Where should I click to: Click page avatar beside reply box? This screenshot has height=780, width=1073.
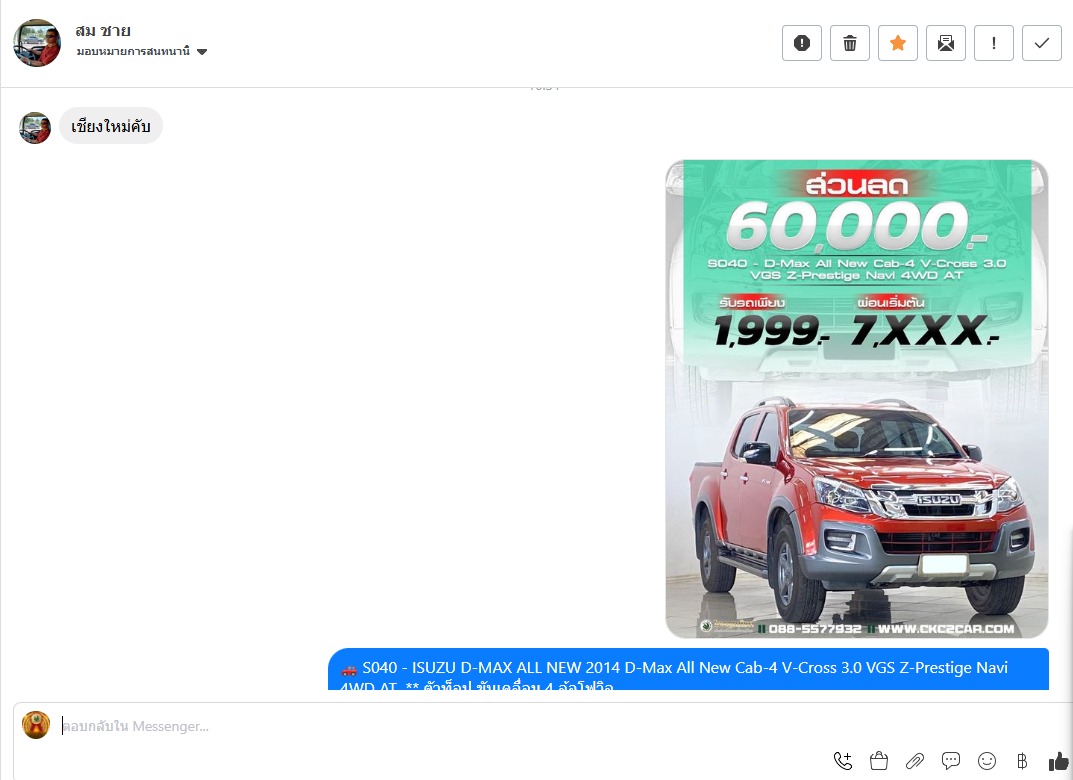36,725
